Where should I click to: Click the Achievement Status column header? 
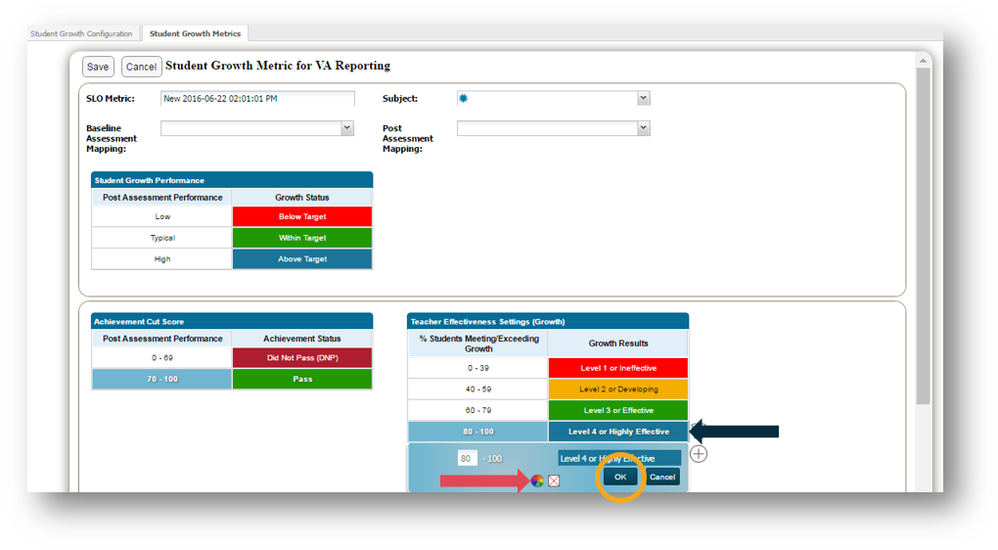point(302,339)
